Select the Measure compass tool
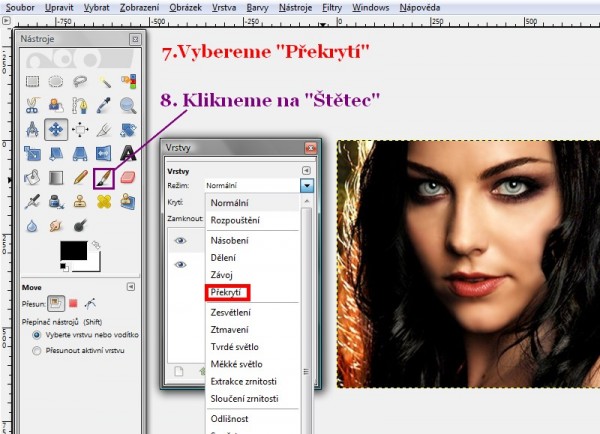The width and height of the screenshot is (600, 434). pos(33,130)
